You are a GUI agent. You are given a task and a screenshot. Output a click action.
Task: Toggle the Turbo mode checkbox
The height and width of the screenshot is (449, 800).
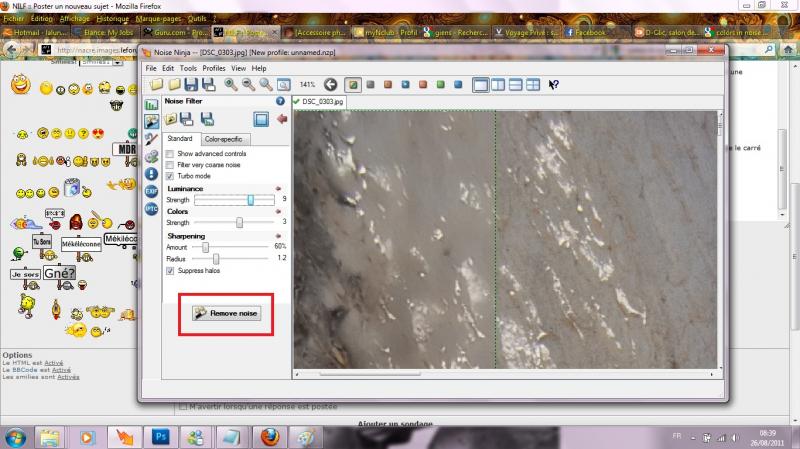[170, 176]
